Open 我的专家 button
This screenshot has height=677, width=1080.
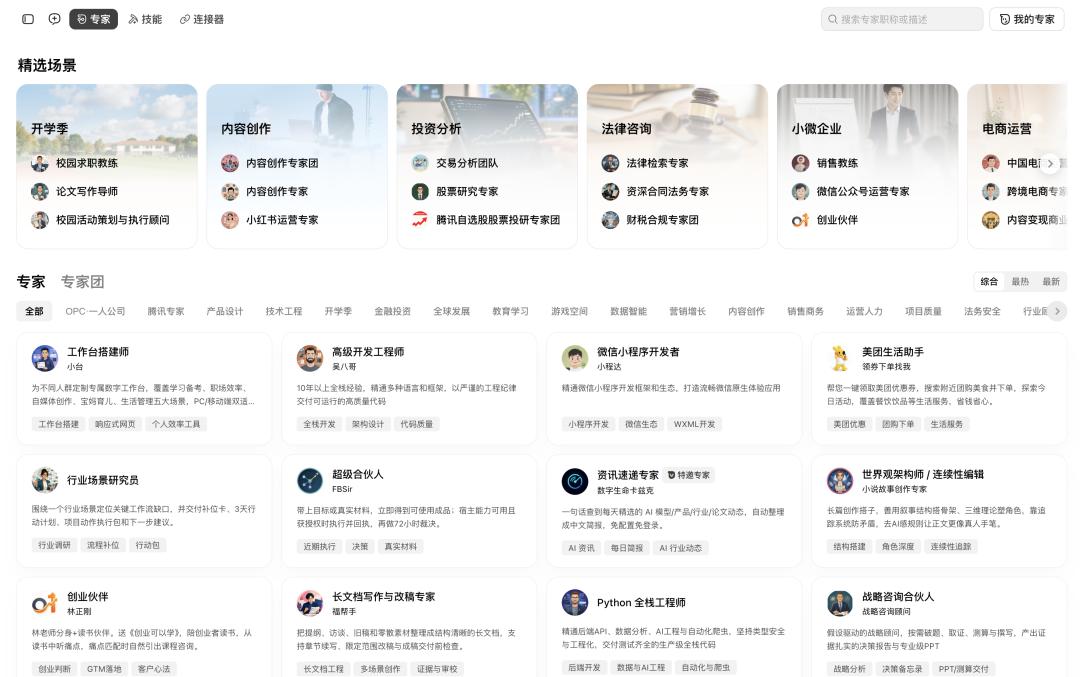1027,19
